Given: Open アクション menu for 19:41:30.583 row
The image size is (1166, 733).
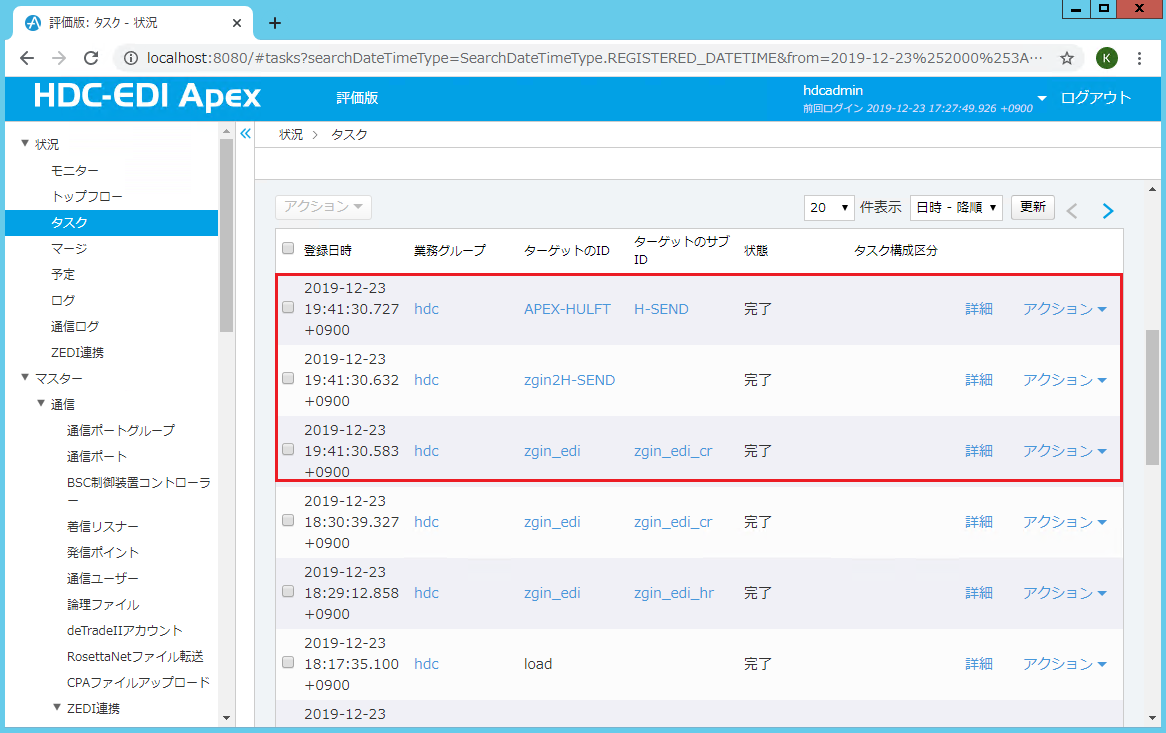Looking at the screenshot, I should (1064, 451).
